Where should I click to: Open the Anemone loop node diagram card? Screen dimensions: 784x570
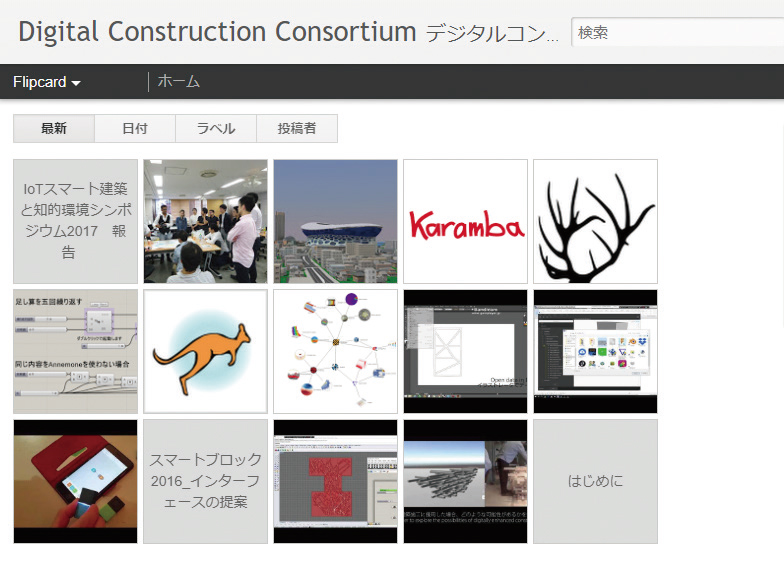click(76, 352)
